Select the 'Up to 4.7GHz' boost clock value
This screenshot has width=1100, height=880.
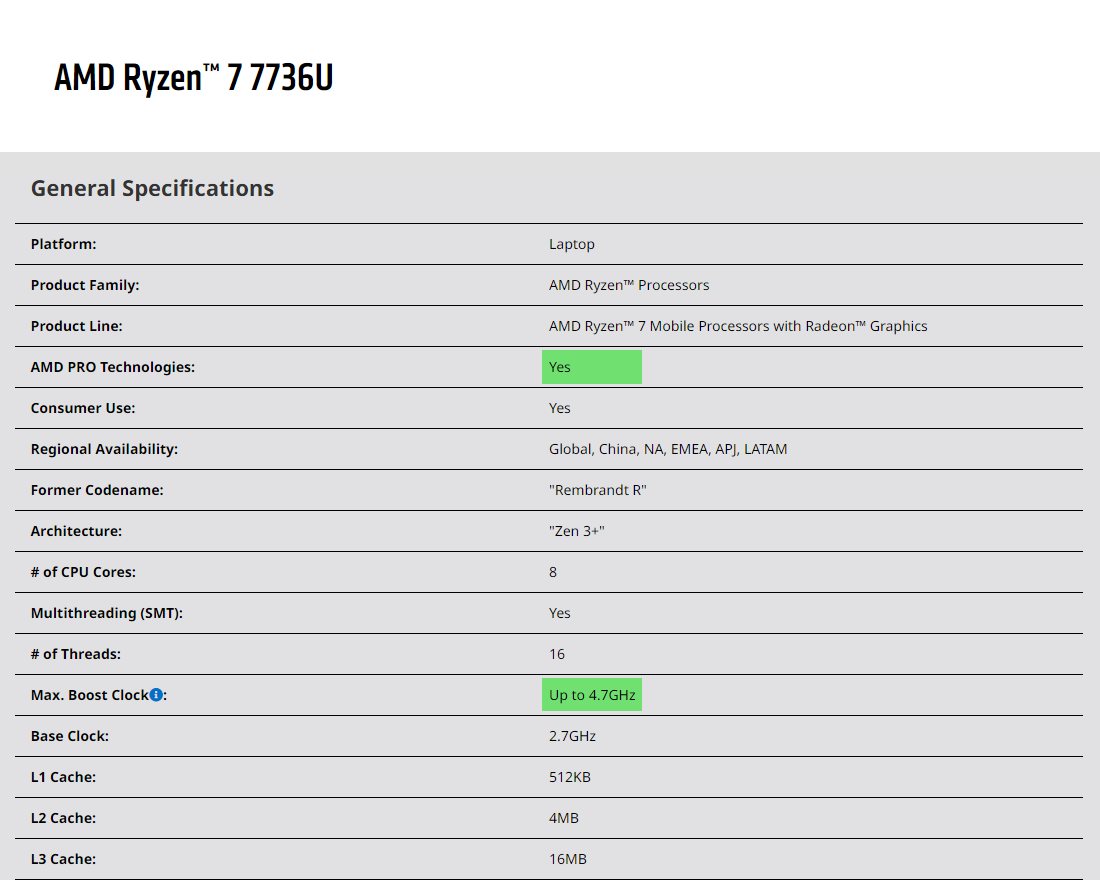click(592, 695)
